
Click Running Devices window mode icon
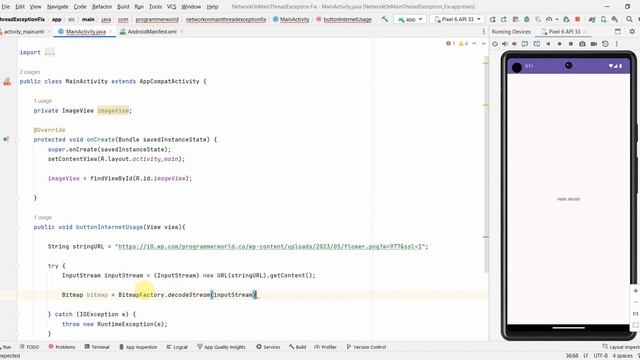[618, 31]
